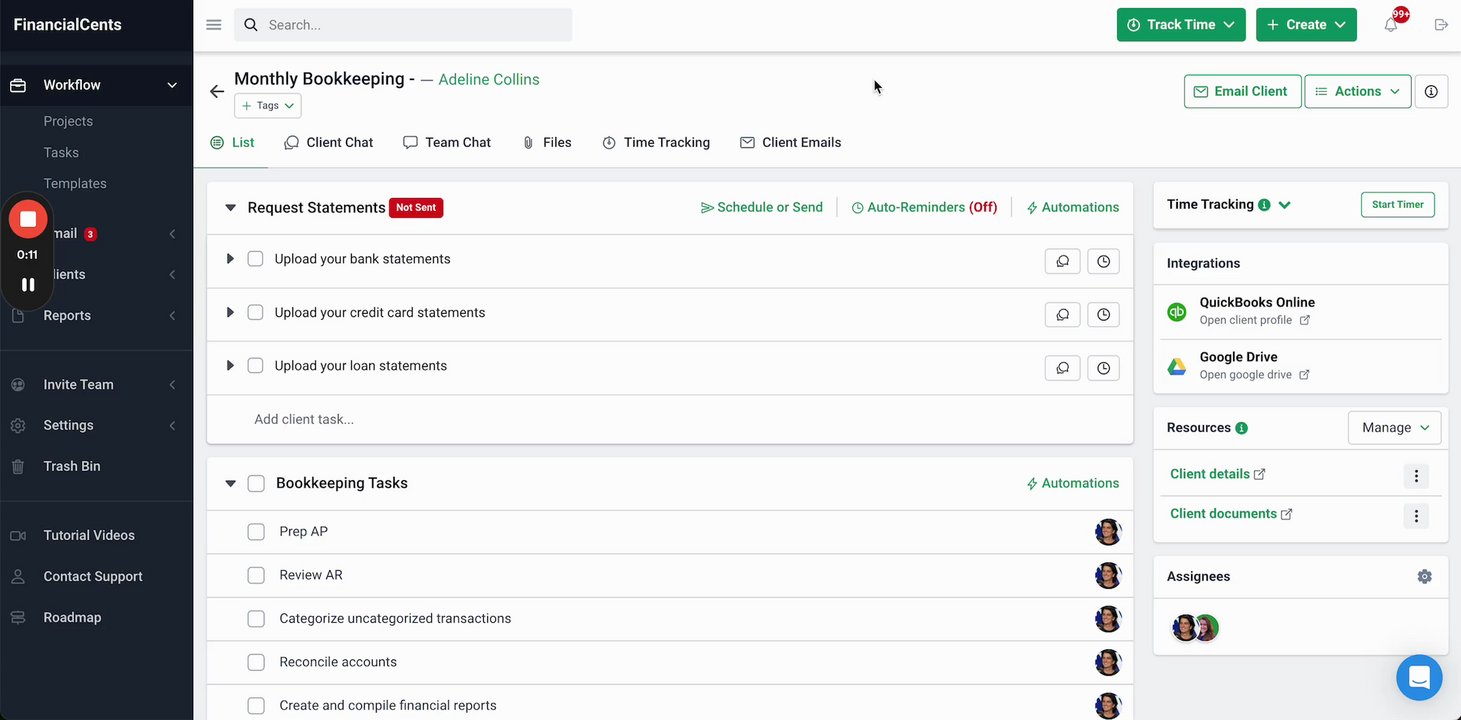Click the project info icon near Actions

point(1431,92)
